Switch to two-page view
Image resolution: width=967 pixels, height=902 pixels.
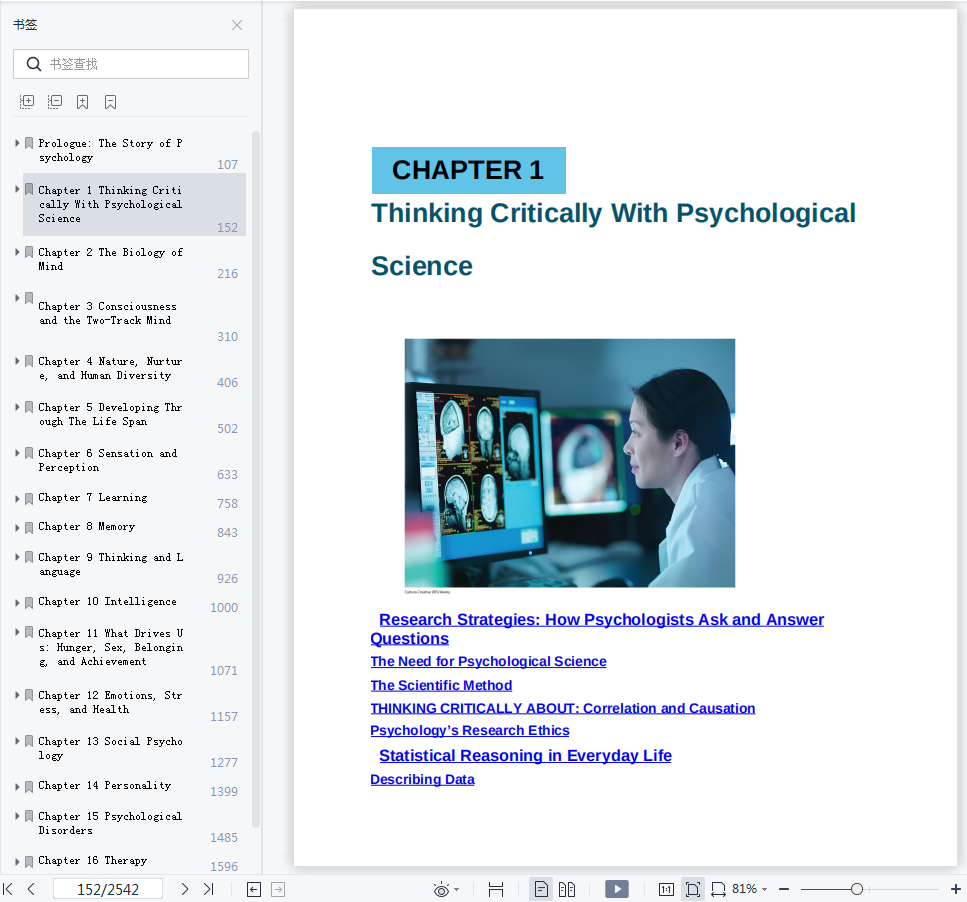[567, 889]
